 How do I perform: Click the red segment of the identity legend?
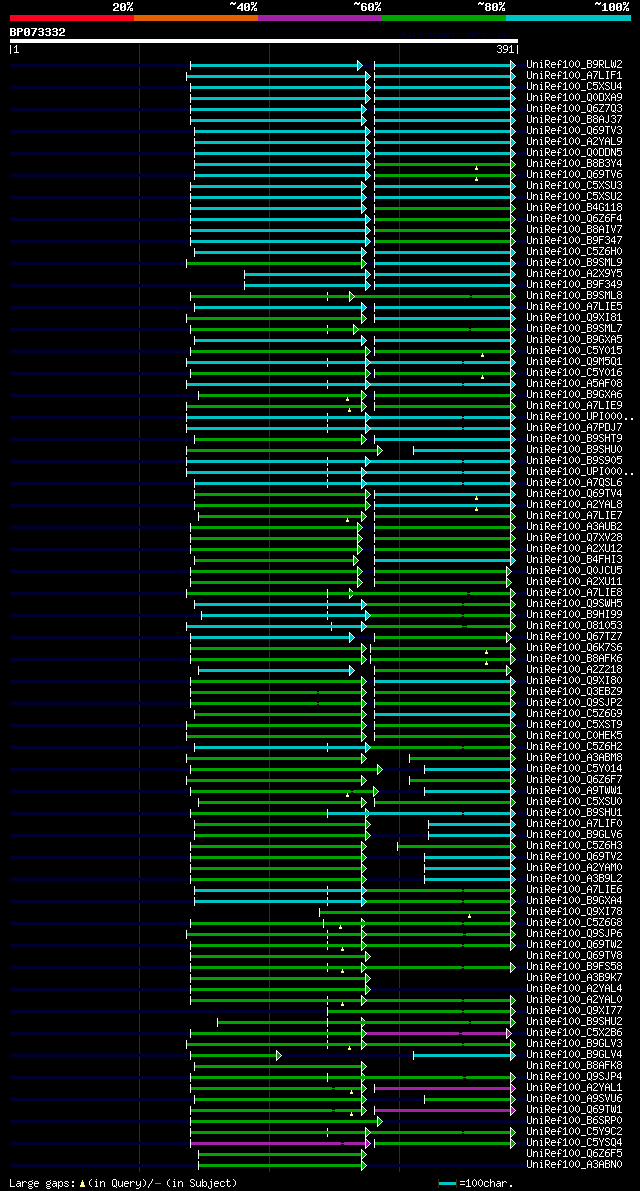pyautogui.click(x=71, y=17)
